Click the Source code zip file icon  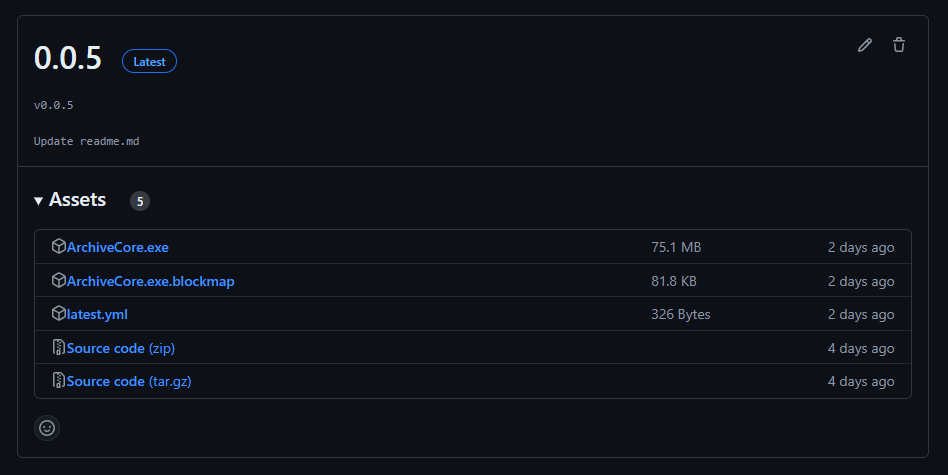point(58,348)
